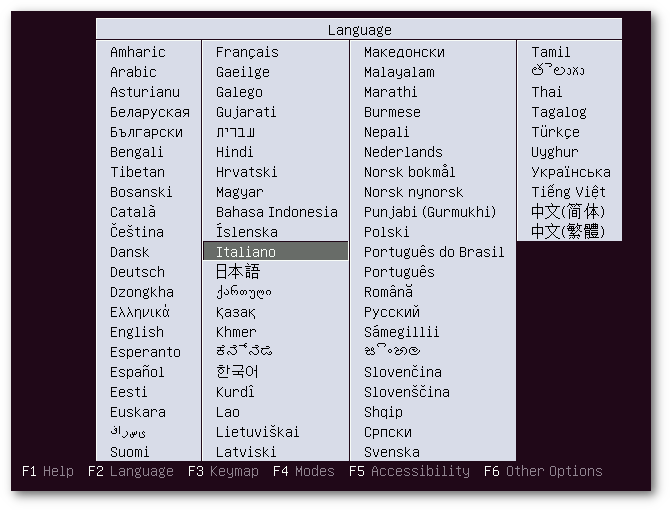
Task: Choose Türkçe from the last column
Action: (555, 132)
